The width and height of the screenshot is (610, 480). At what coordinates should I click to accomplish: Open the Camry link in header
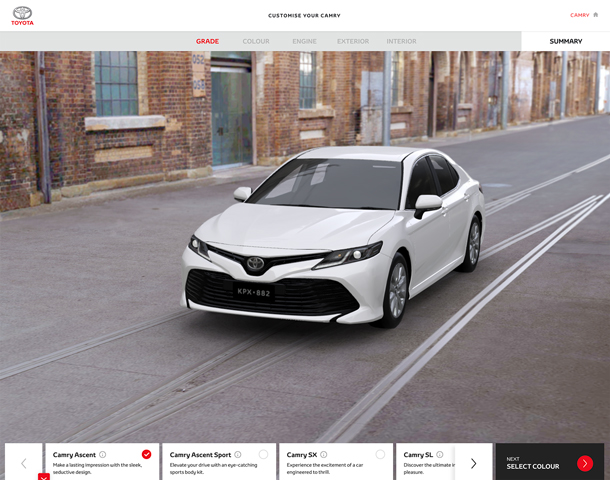pyautogui.click(x=580, y=15)
